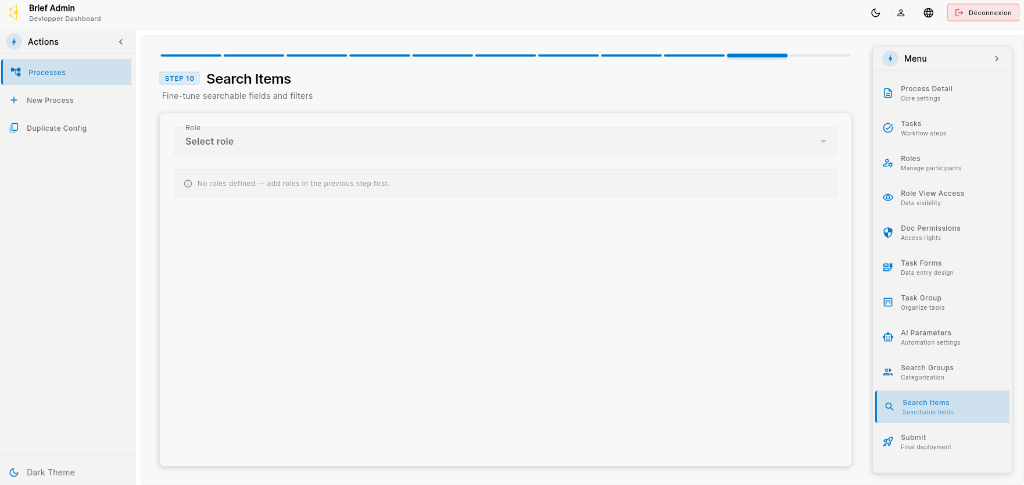Image resolution: width=1024 pixels, height=485 pixels.
Task: Click the Actions lightning bolt icon
Action: tap(14, 42)
